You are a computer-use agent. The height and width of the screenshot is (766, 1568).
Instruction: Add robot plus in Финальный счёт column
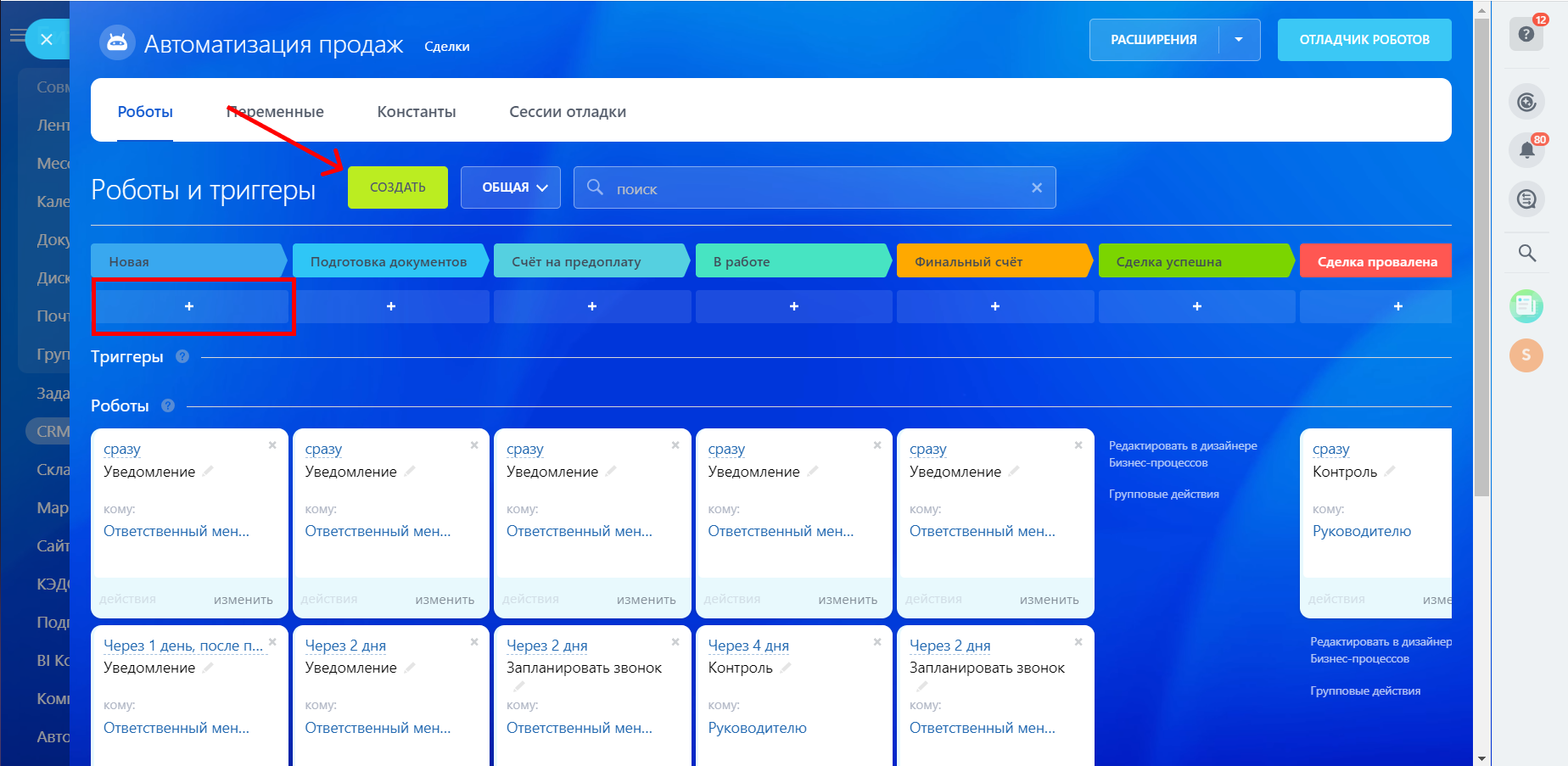(x=995, y=306)
